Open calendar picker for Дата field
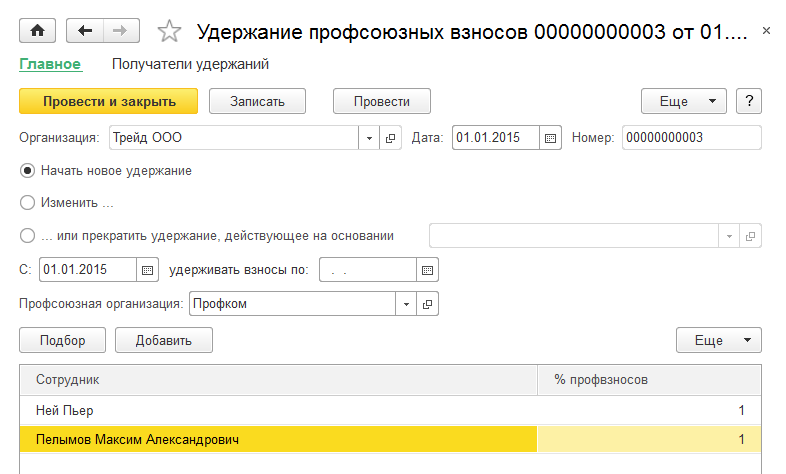This screenshot has width=786, height=474. tap(551, 138)
